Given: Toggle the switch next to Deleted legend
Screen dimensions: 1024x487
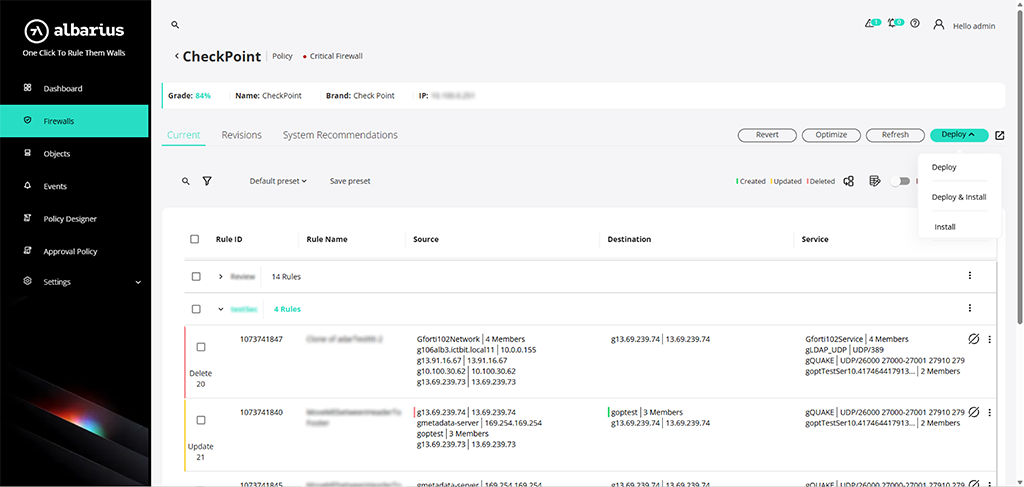Looking at the screenshot, I should [x=900, y=181].
